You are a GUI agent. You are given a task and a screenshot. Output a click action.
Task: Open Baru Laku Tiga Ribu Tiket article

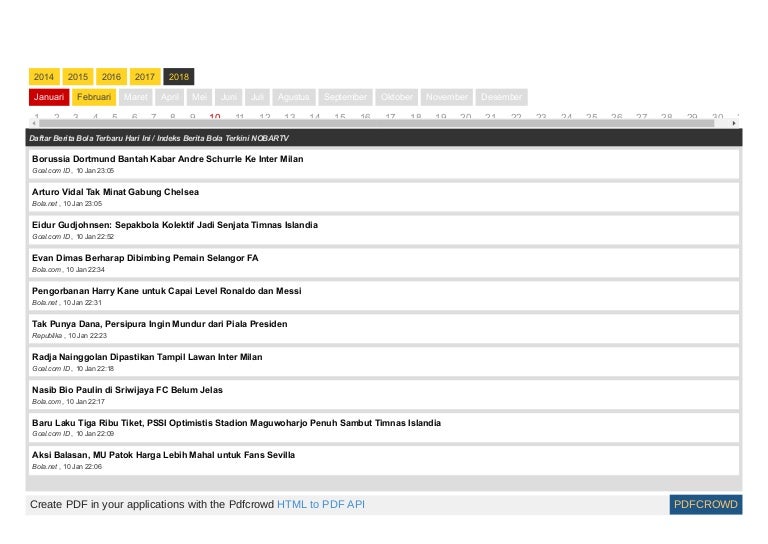click(237, 423)
